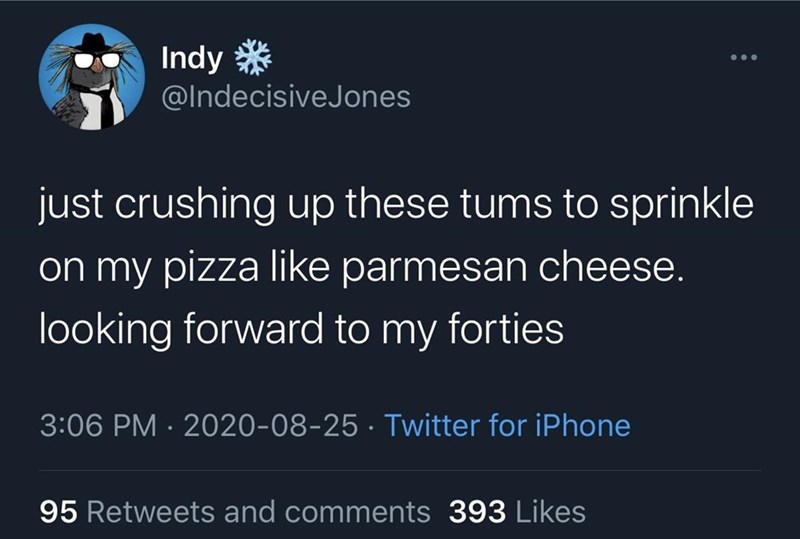Open the "Retweets and comments" label
The height and width of the screenshot is (539, 800).
[x=260, y=512]
